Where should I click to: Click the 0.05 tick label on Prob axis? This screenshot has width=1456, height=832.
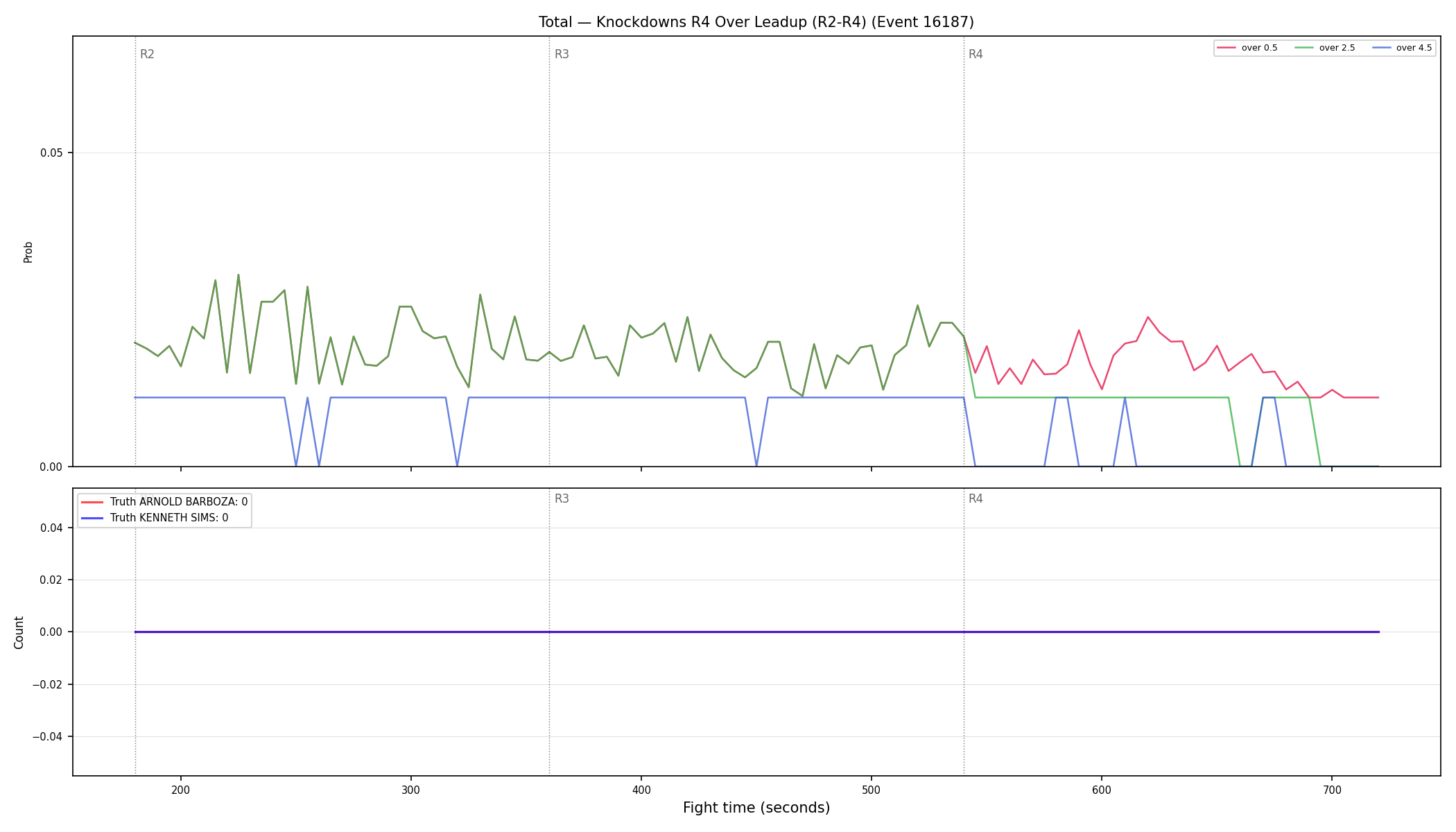(x=51, y=153)
